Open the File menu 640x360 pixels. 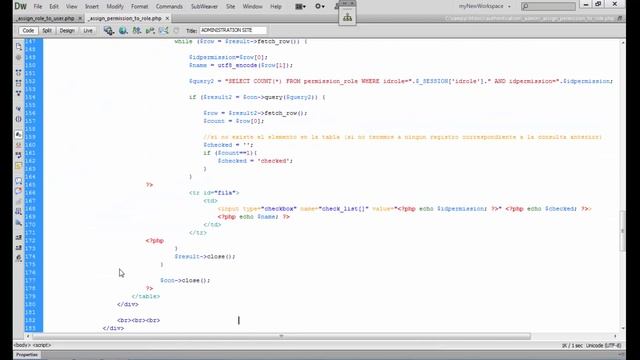click(38, 7)
